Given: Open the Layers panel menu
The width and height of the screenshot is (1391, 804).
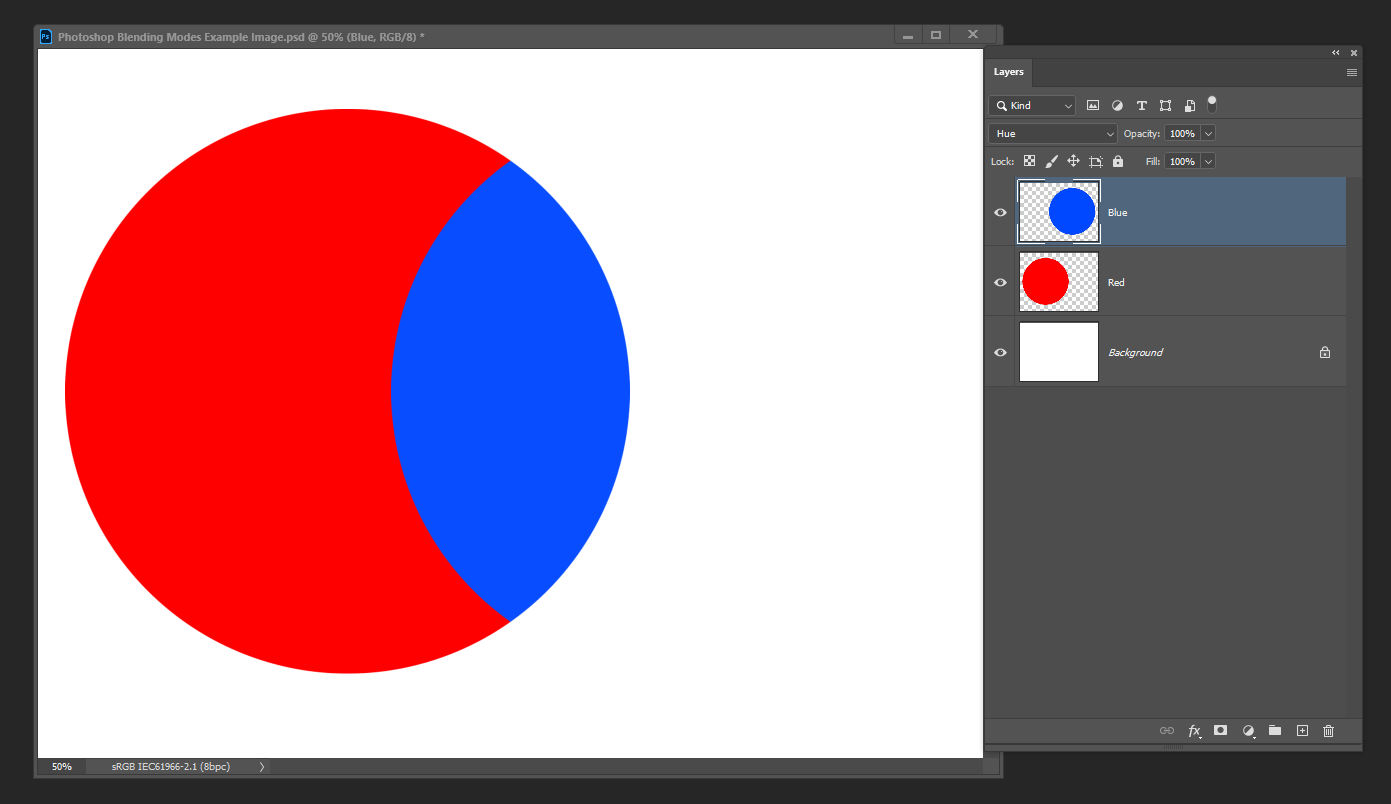Looking at the screenshot, I should [x=1351, y=72].
